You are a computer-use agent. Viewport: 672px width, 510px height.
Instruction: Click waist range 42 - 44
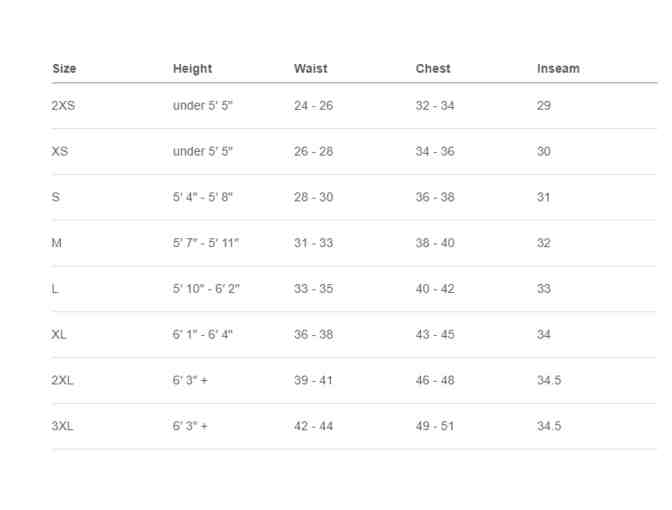coord(313,426)
